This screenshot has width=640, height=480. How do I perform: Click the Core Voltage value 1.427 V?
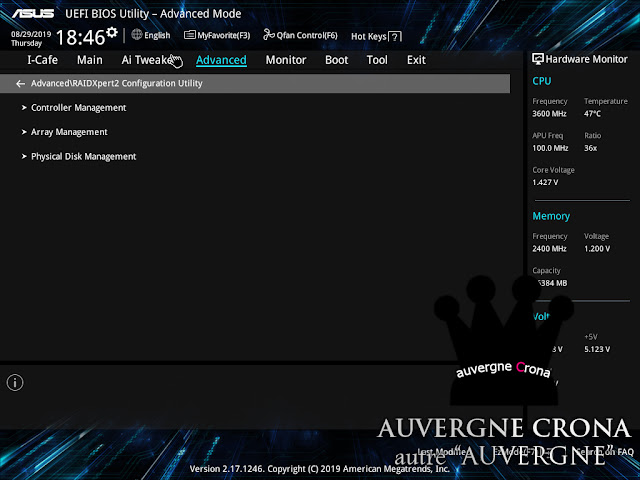coord(545,182)
